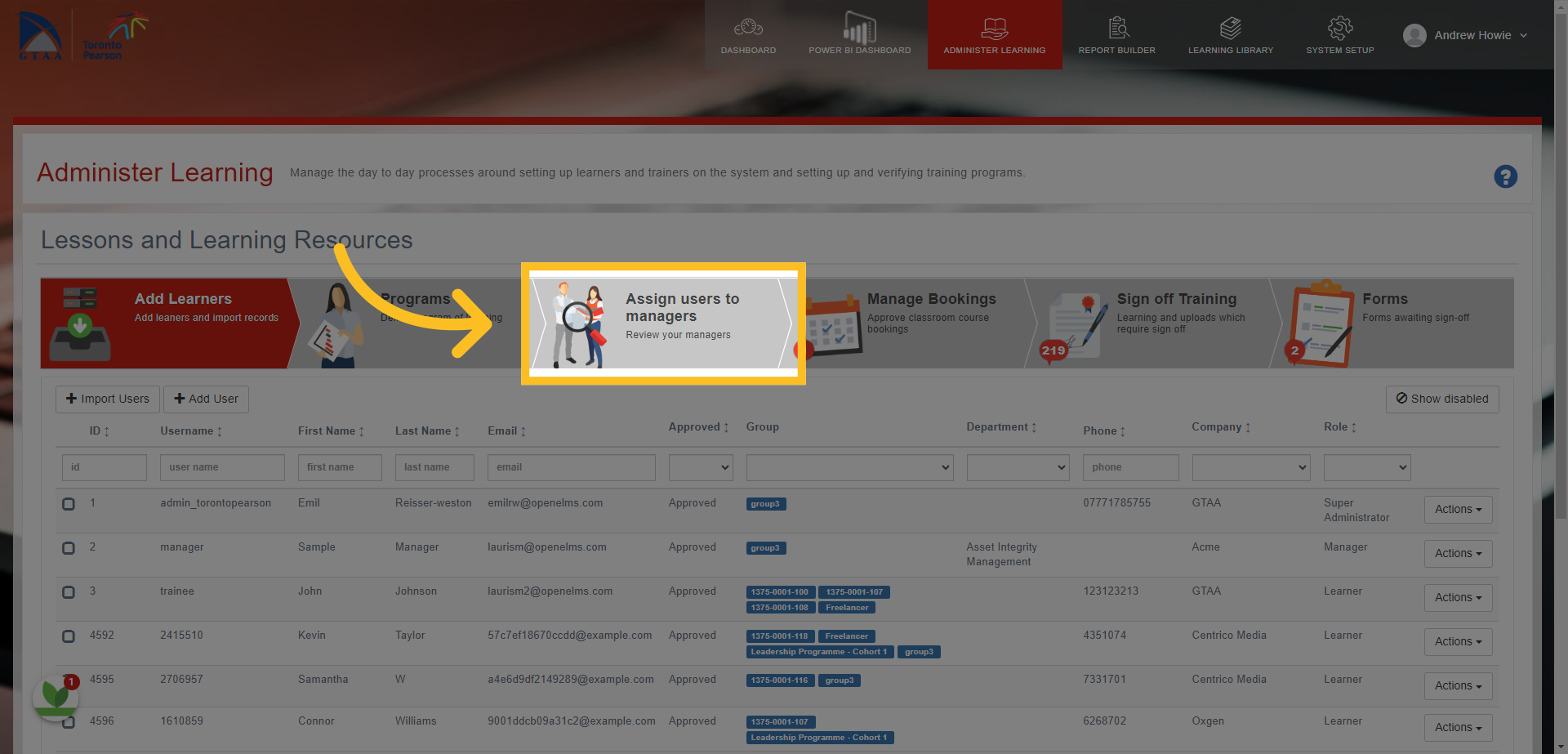The height and width of the screenshot is (754, 1568).
Task: Check the row for Connor Williams
Action: point(69,722)
